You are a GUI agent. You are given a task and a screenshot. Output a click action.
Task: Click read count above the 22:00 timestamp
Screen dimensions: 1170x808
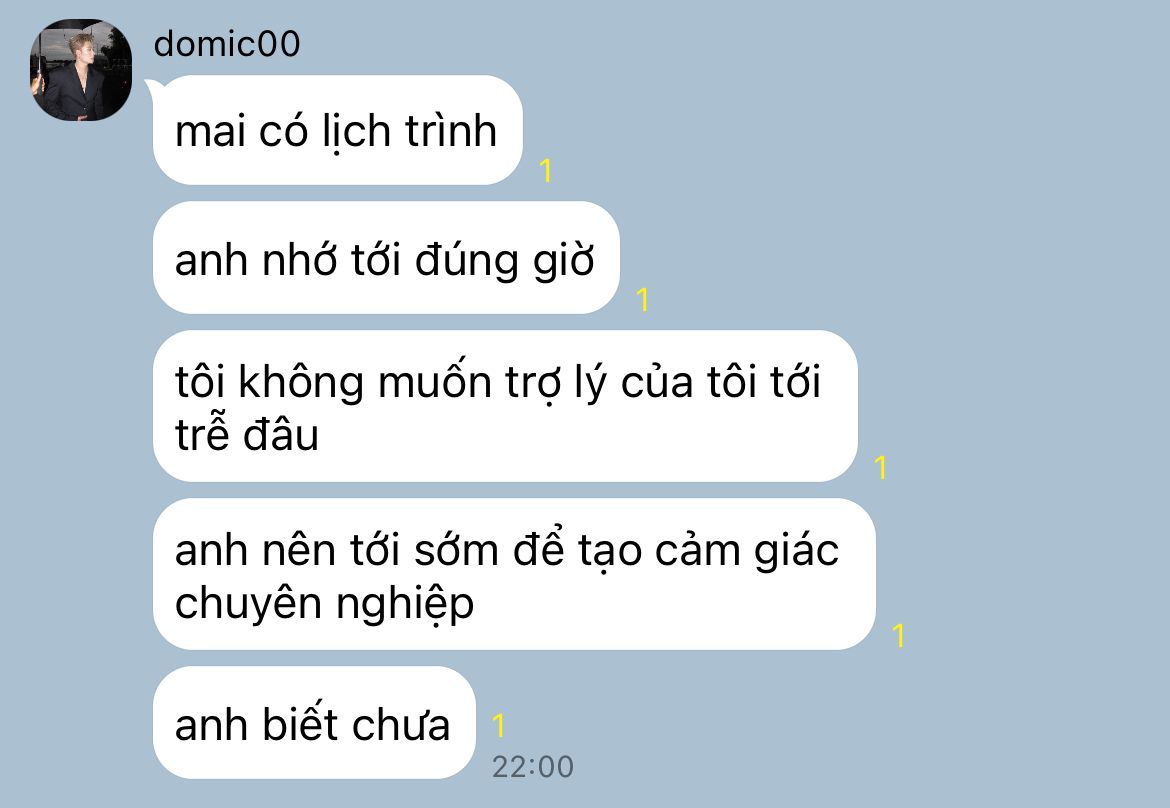[x=498, y=725]
